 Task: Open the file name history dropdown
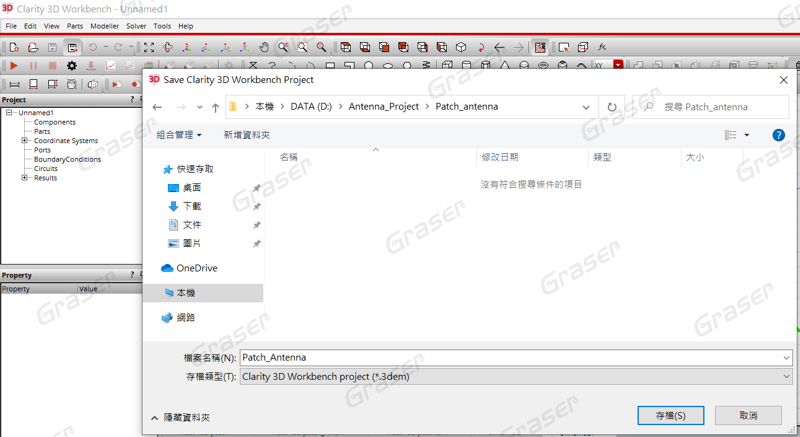[x=786, y=358]
